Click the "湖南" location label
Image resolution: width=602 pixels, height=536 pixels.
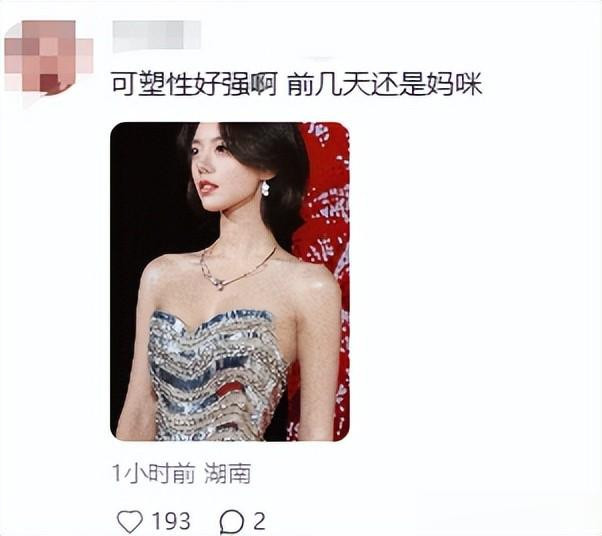(x=228, y=473)
